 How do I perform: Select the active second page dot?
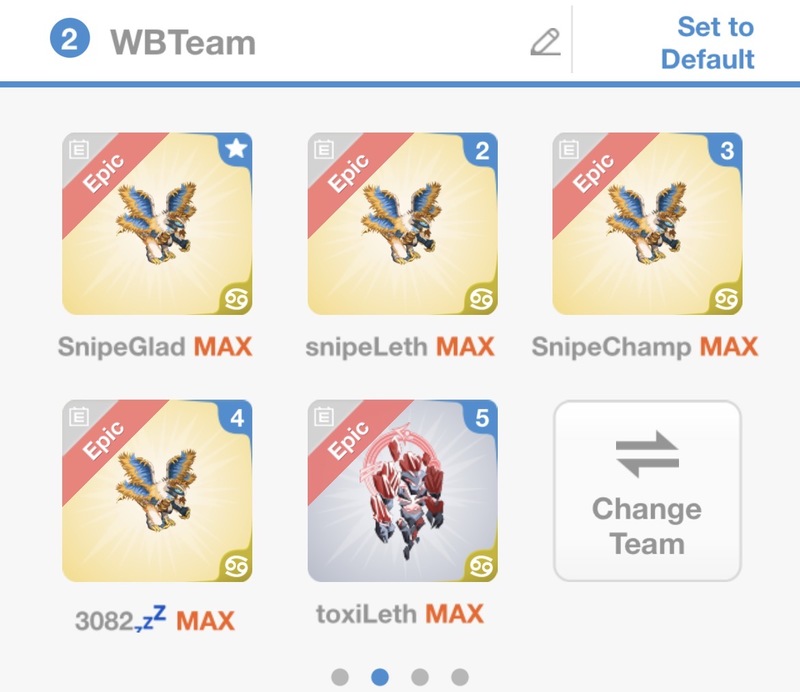pyautogui.click(x=380, y=677)
